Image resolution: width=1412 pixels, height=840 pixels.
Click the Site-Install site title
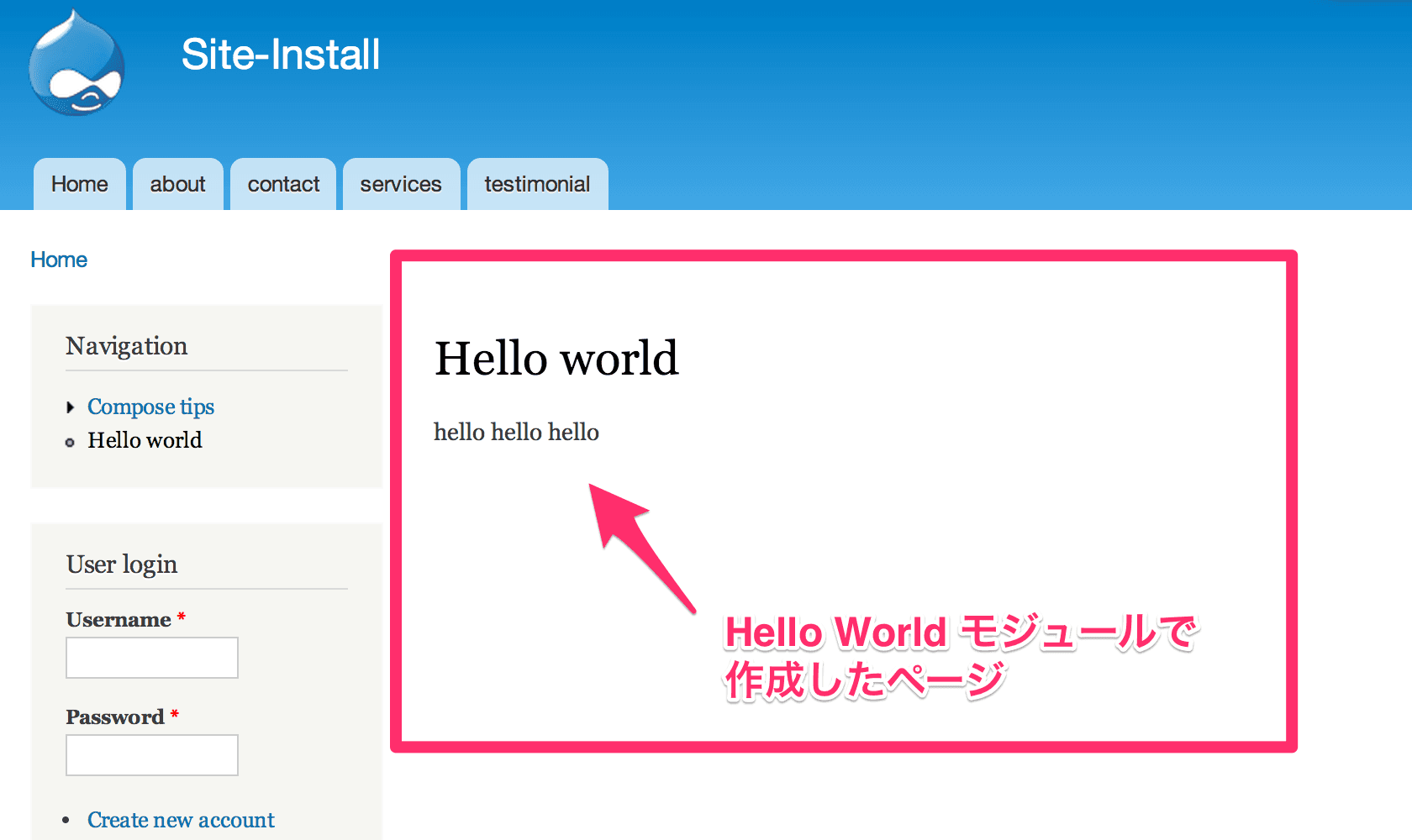[282, 54]
